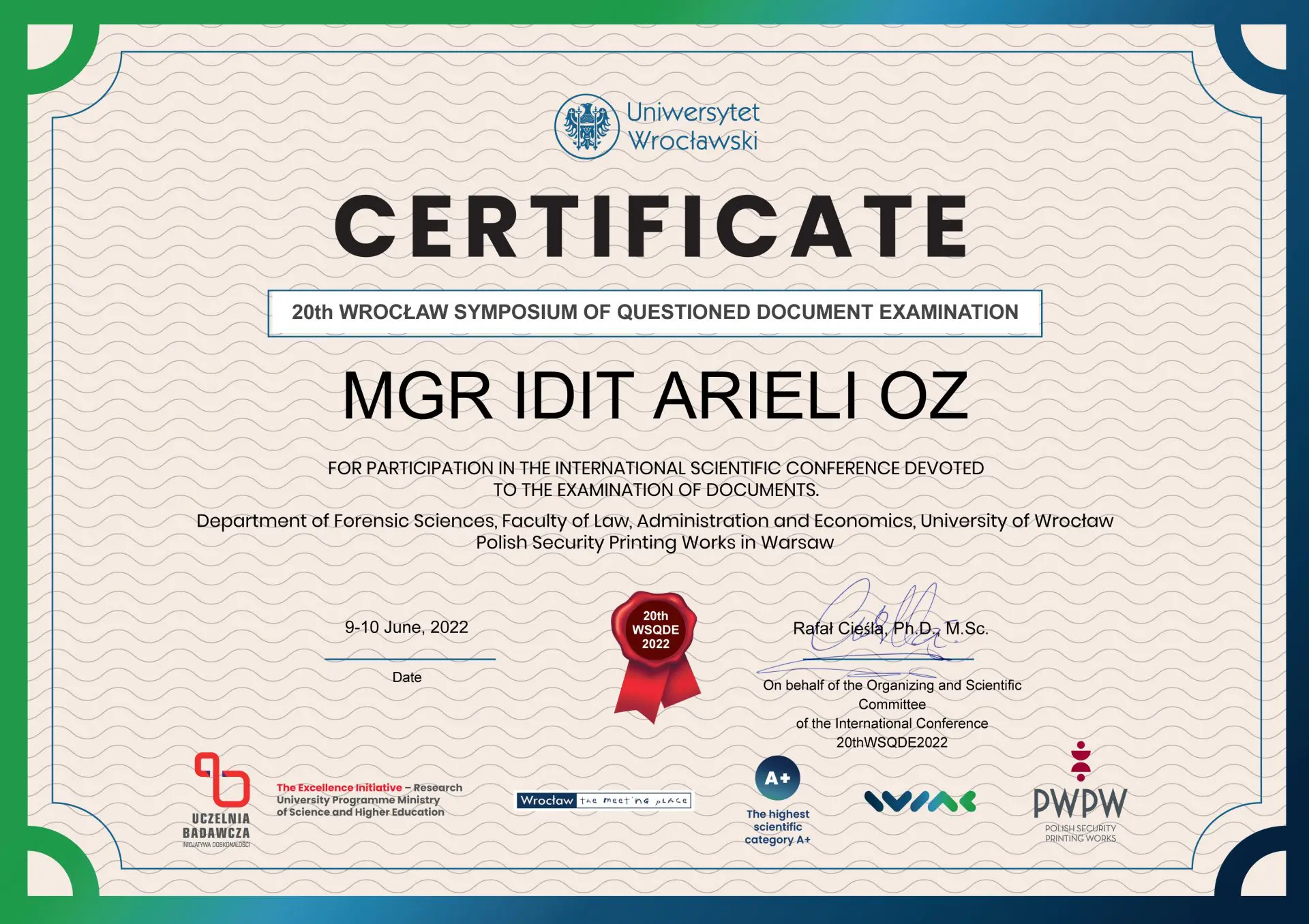Viewport: 1309px width, 924px height.
Task: Click the name MGR IDIT ARIELI OZ
Action: tap(654, 396)
